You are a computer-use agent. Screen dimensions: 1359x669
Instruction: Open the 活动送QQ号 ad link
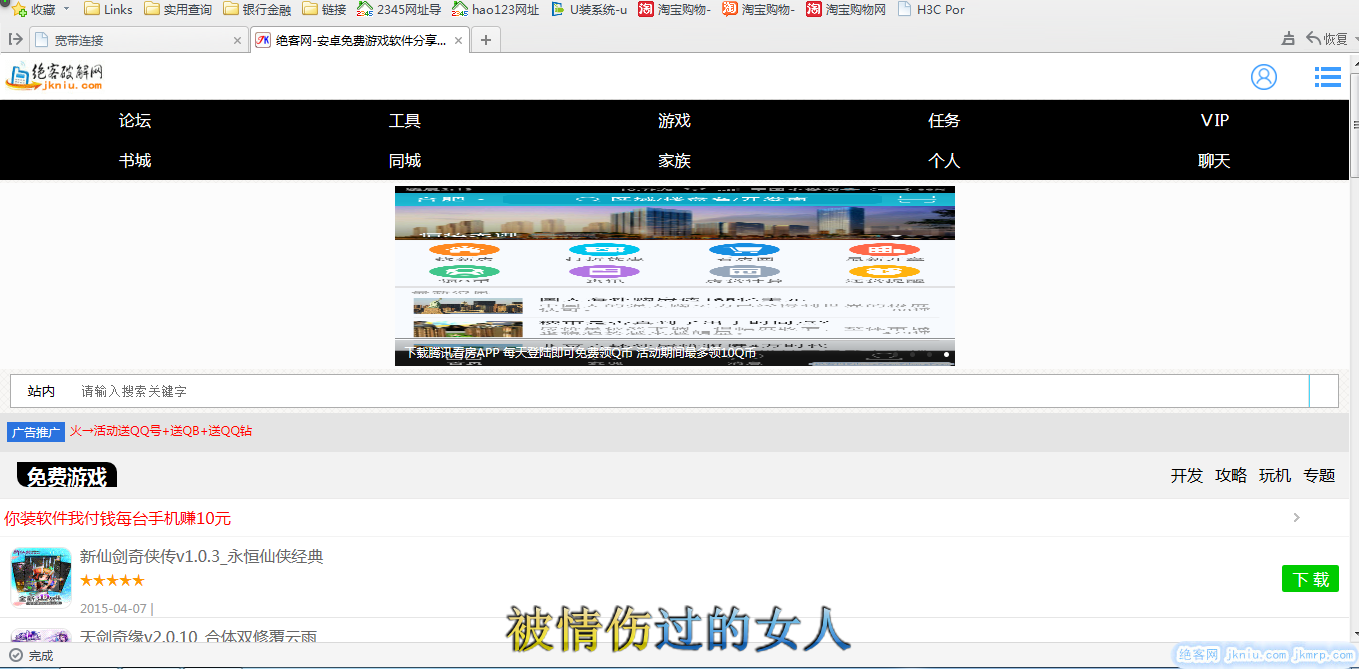pyautogui.click(x=160, y=431)
